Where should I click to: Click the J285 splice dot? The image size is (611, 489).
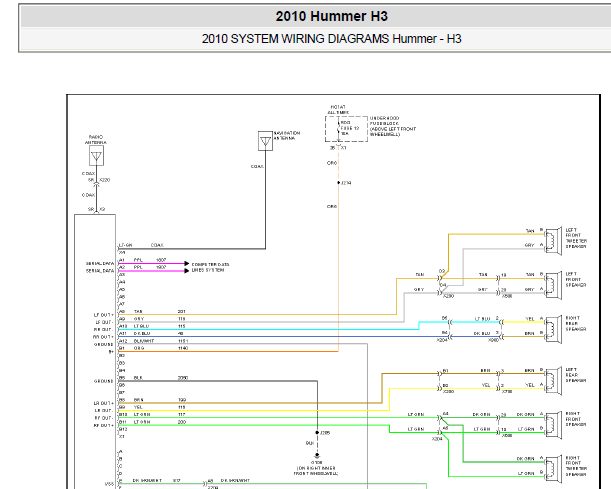point(317,433)
